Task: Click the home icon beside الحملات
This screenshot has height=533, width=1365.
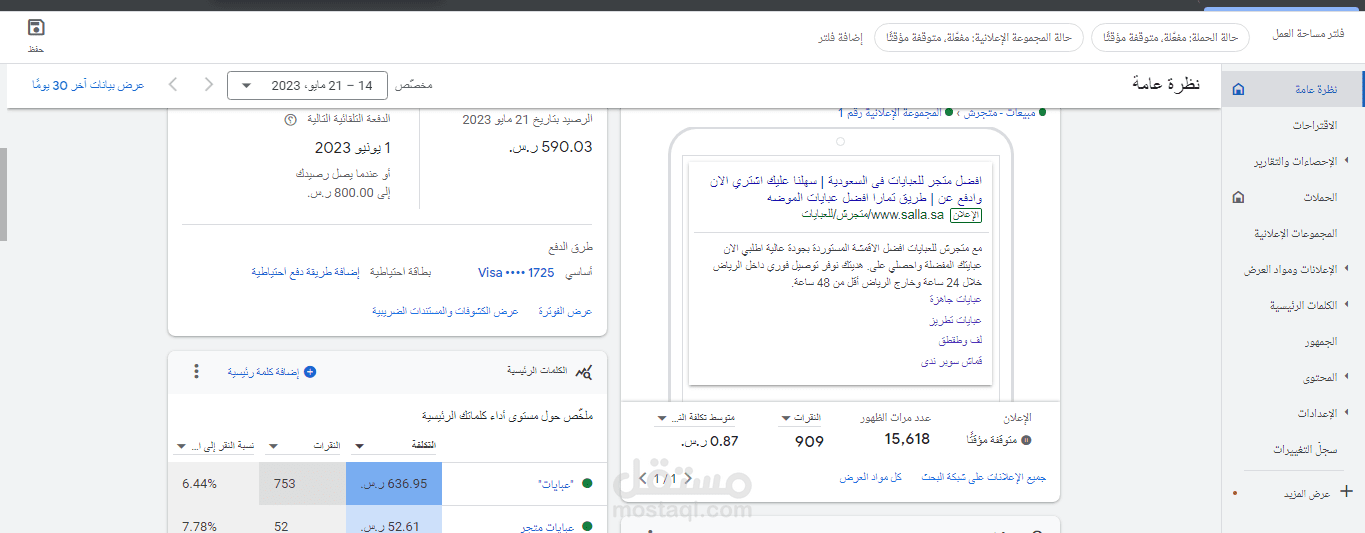Action: tap(1238, 197)
